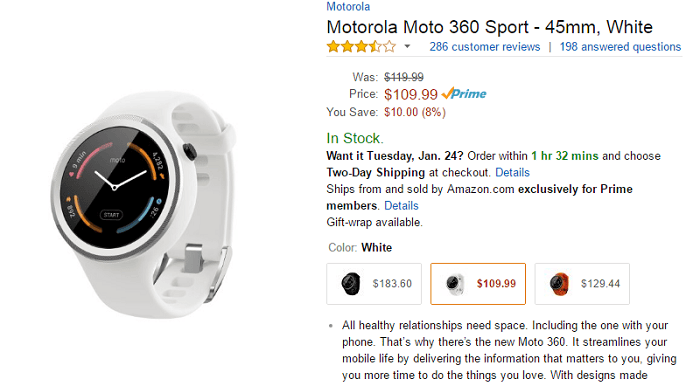Click the orange watch thumbnail icon
The image size is (700, 386).
click(559, 284)
